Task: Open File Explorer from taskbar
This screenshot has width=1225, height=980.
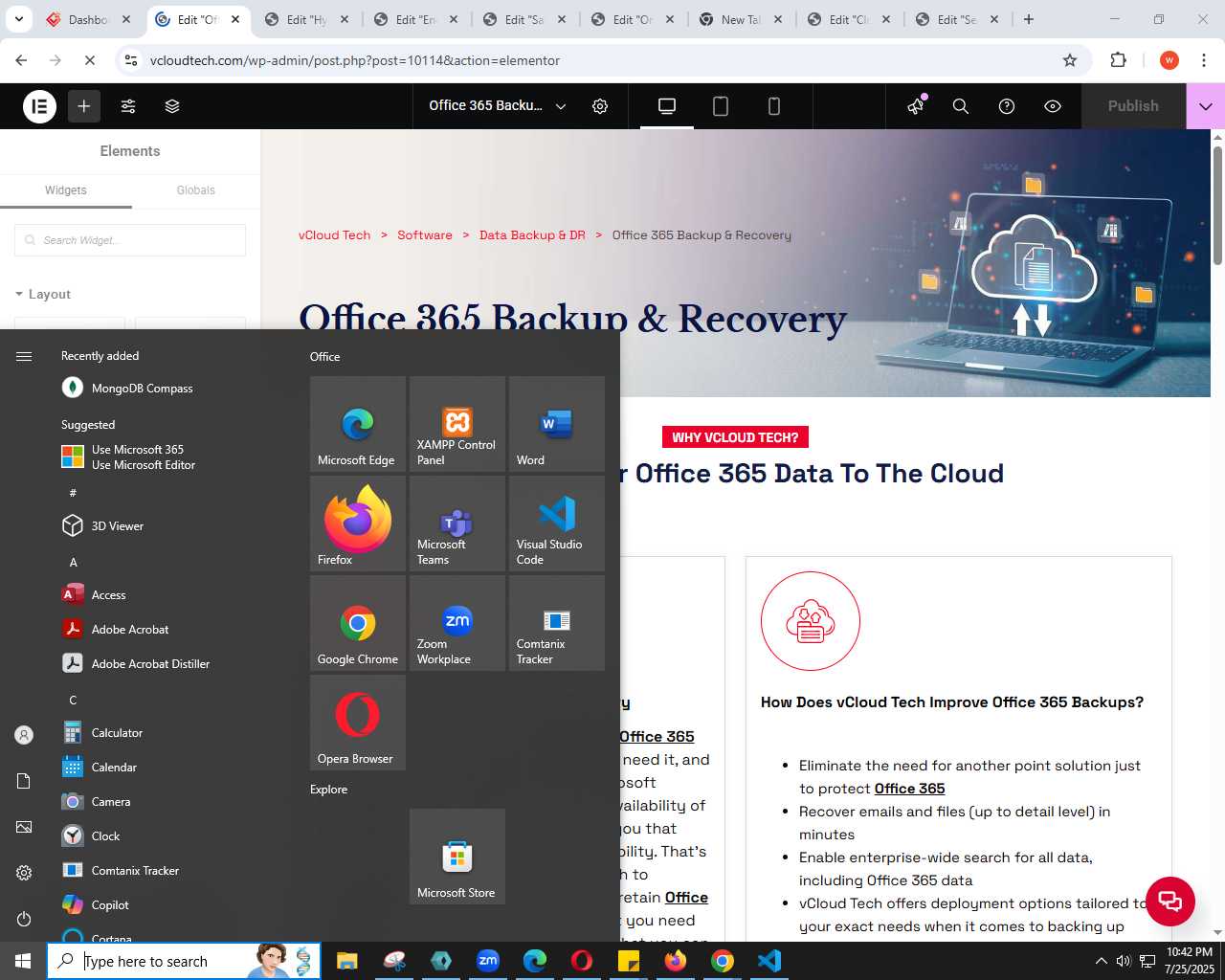Action: 346,961
